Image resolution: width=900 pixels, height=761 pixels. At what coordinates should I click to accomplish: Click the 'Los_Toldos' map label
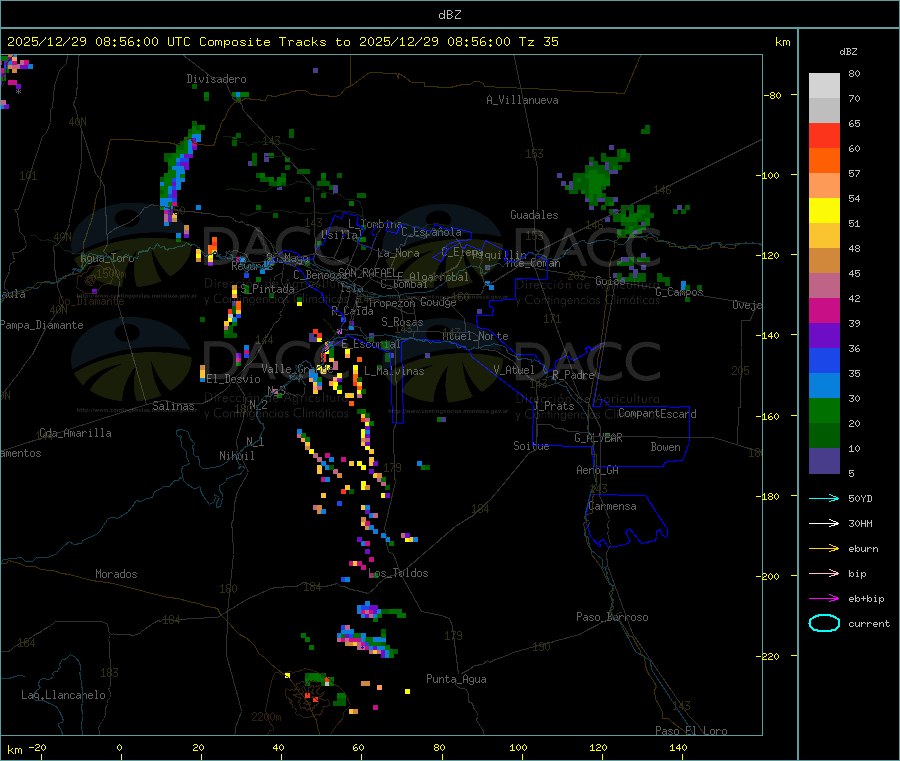(x=398, y=573)
